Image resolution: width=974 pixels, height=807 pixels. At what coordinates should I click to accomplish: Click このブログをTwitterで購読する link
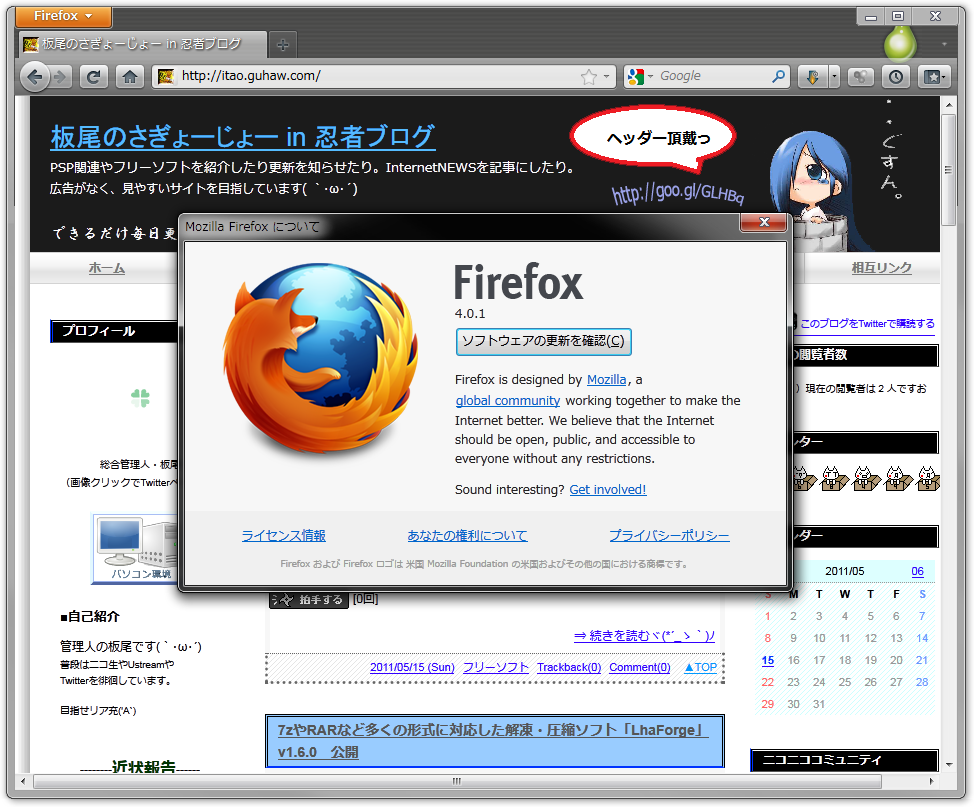coord(867,324)
